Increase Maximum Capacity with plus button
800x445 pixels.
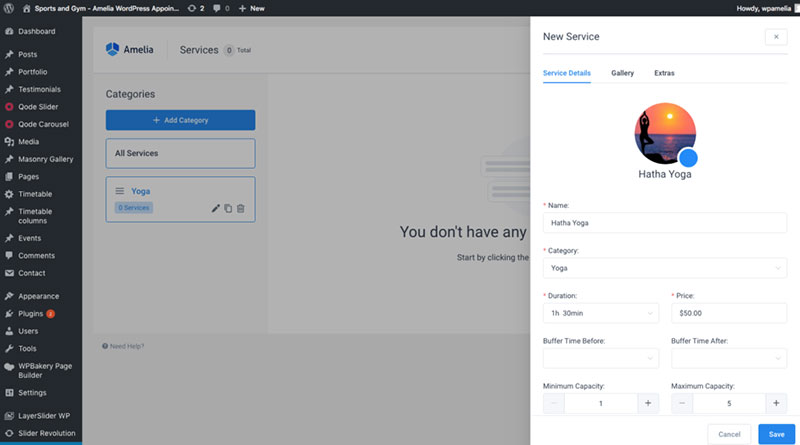[x=776, y=403]
